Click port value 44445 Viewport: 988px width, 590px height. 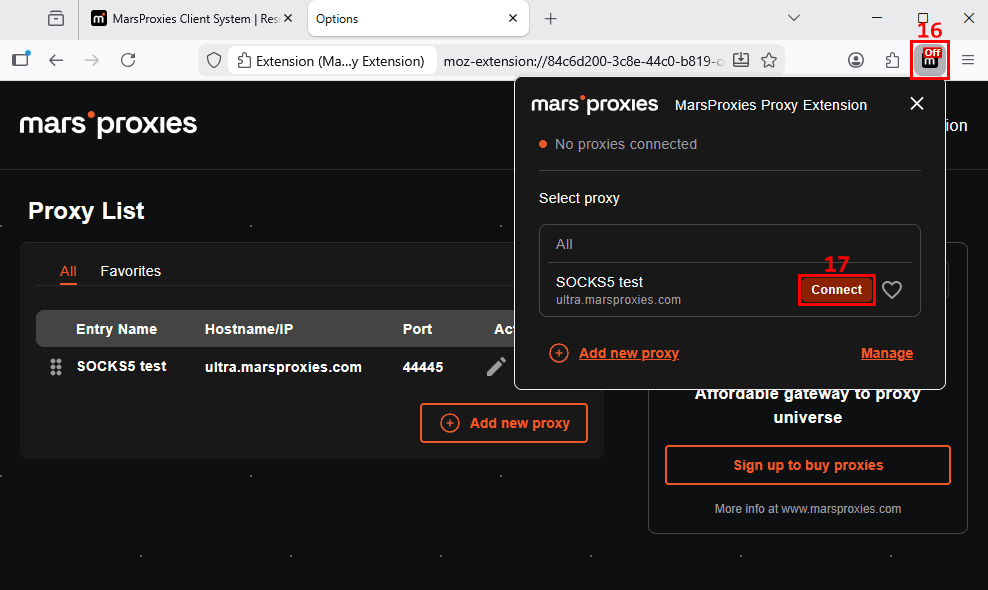click(x=423, y=367)
